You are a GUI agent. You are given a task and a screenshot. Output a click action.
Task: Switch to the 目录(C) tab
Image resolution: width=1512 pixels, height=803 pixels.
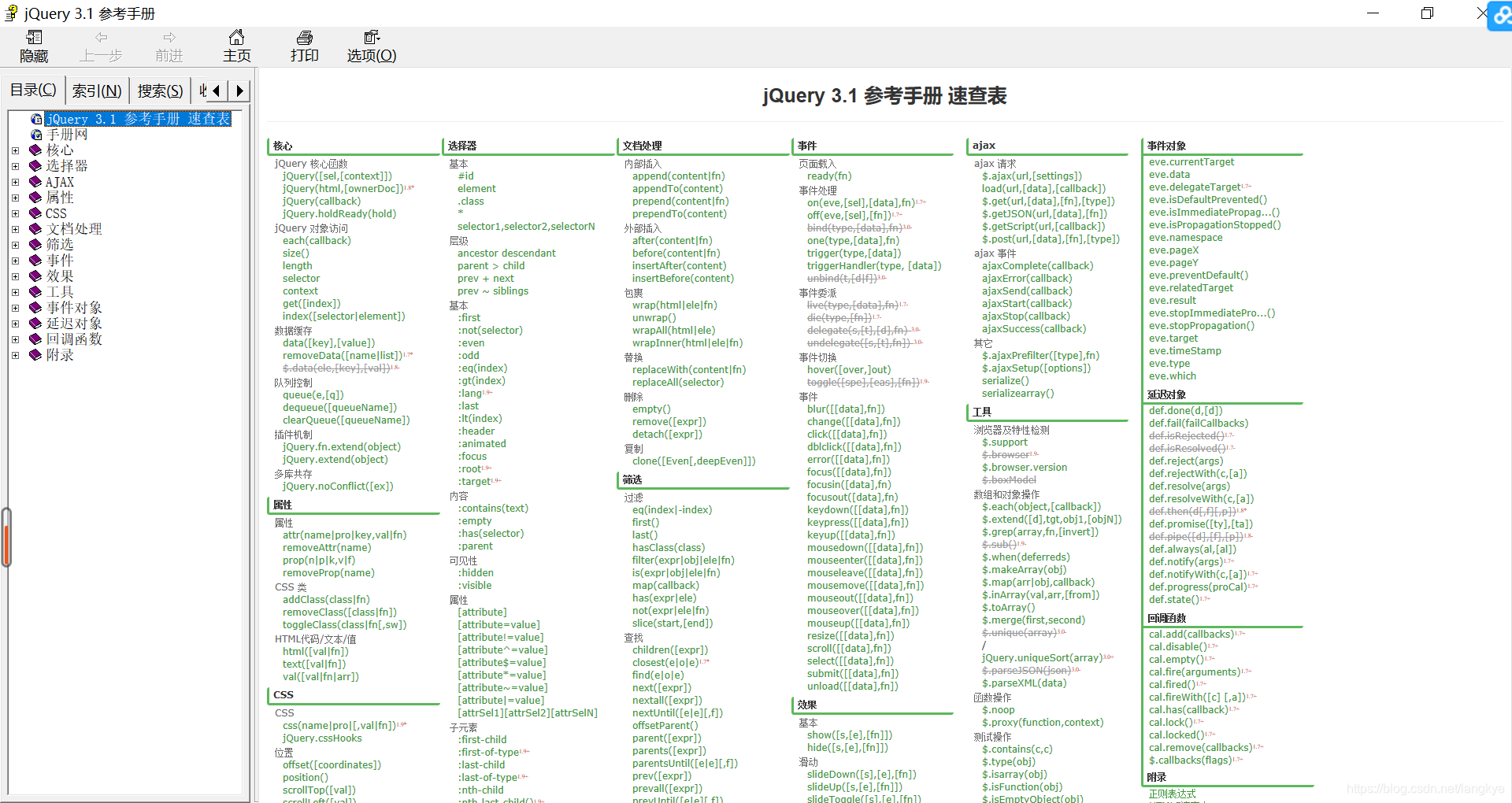coord(33,90)
